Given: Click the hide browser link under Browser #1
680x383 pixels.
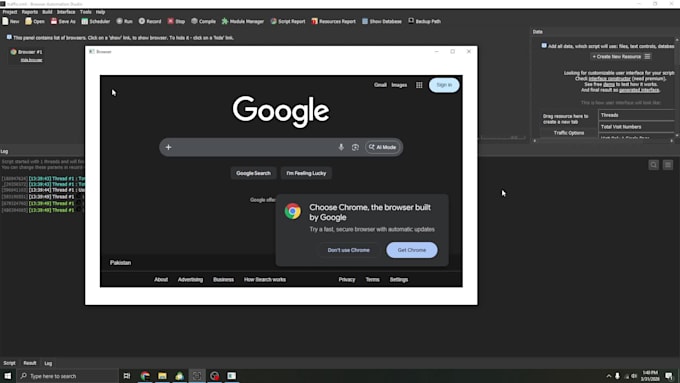Looking at the screenshot, I should (x=31, y=60).
